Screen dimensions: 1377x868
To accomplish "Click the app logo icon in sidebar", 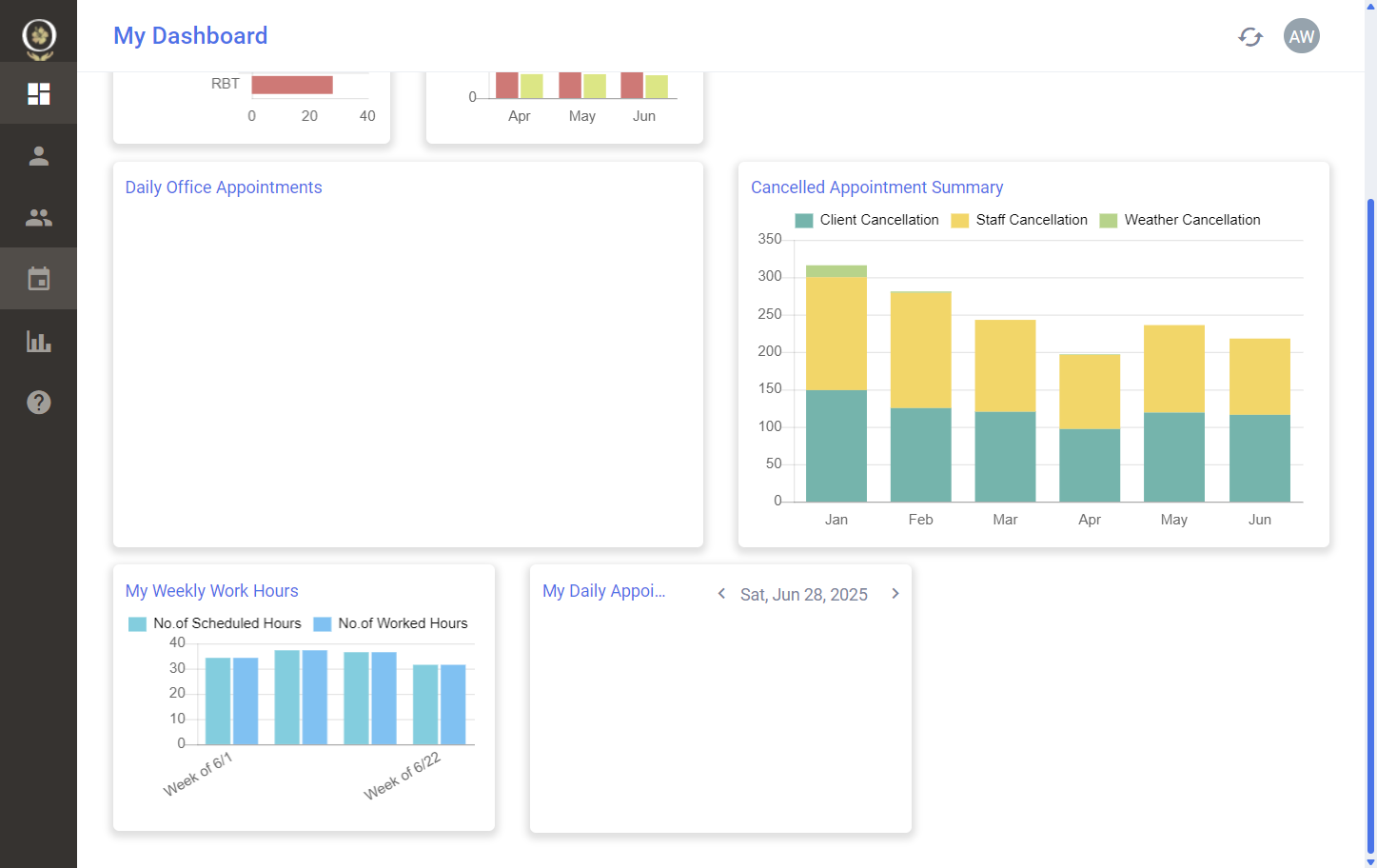I will [39, 38].
